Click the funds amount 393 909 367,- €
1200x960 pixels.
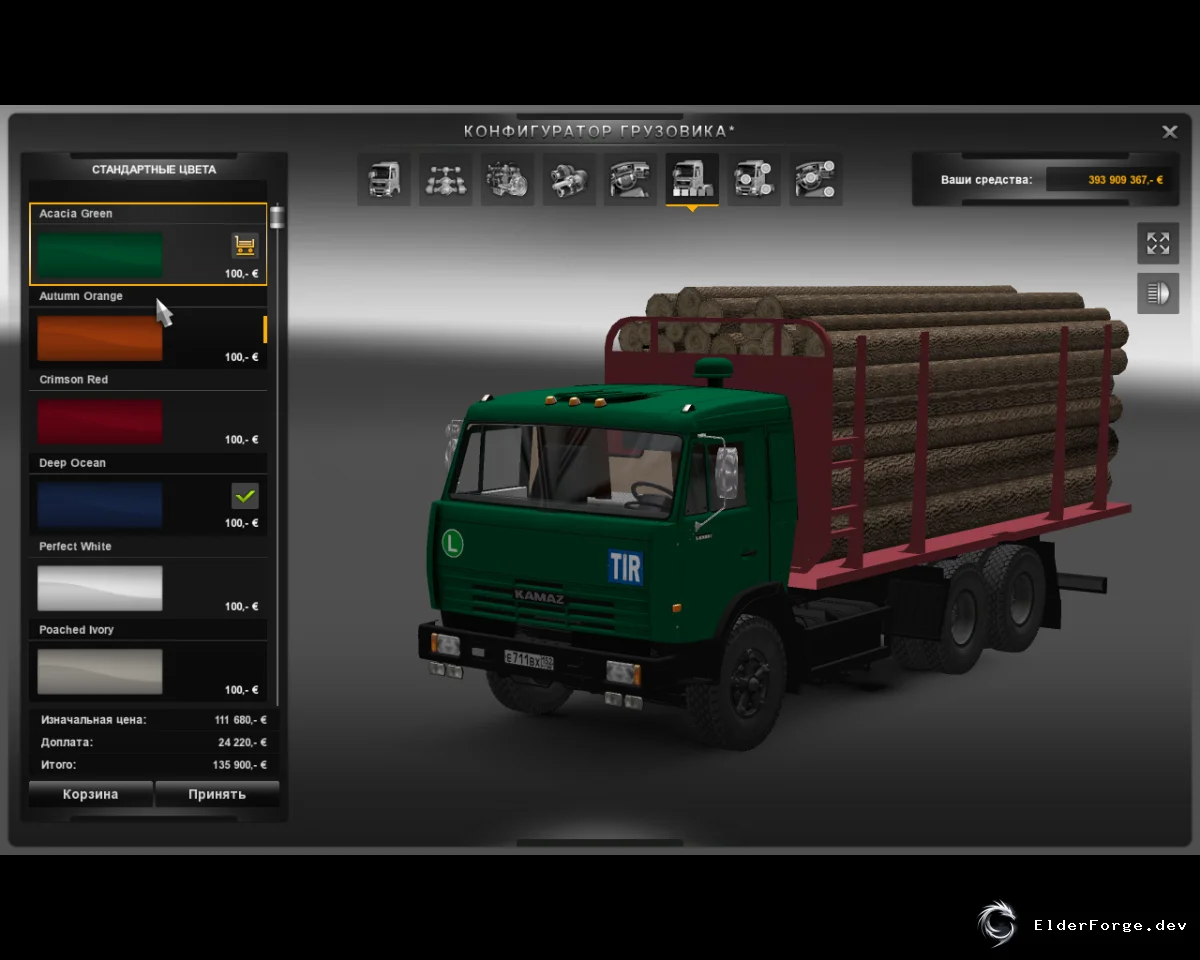pyautogui.click(x=1125, y=180)
